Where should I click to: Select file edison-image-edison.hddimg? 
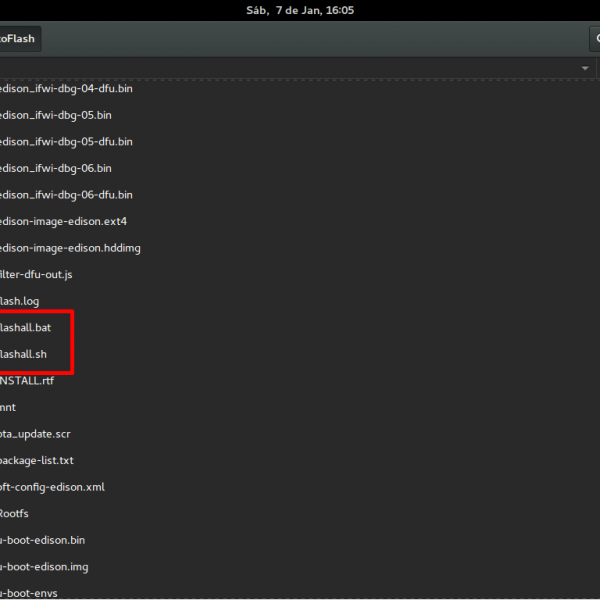click(70, 248)
